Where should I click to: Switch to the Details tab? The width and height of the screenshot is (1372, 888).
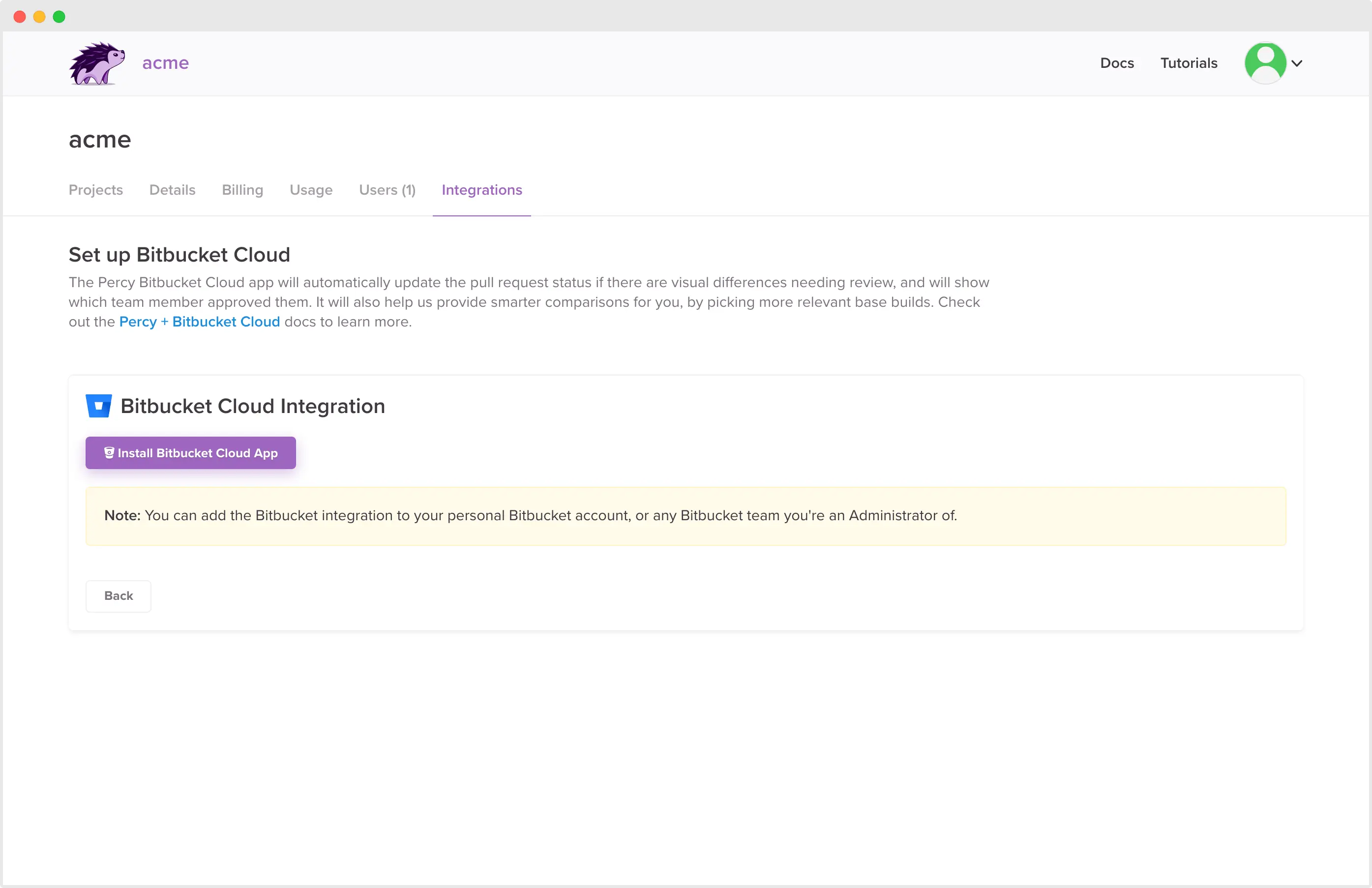click(172, 190)
